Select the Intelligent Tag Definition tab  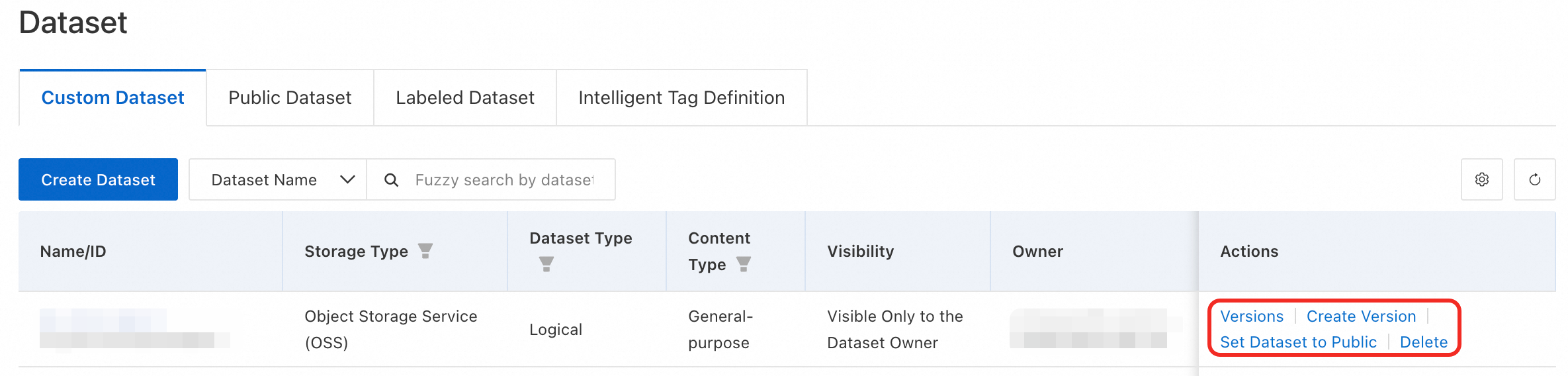pyautogui.click(x=681, y=98)
